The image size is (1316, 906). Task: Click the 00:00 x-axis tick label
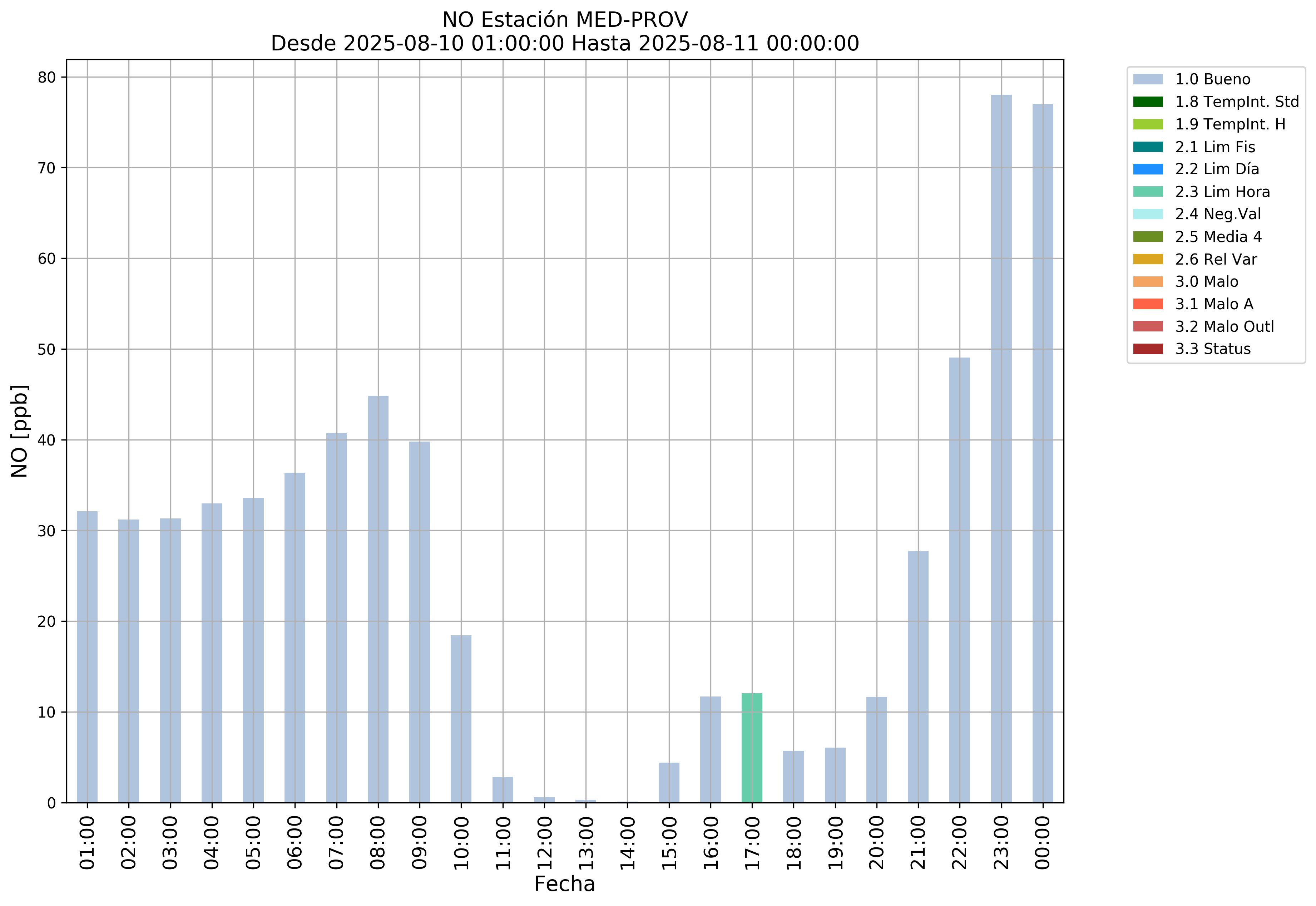1043,842
